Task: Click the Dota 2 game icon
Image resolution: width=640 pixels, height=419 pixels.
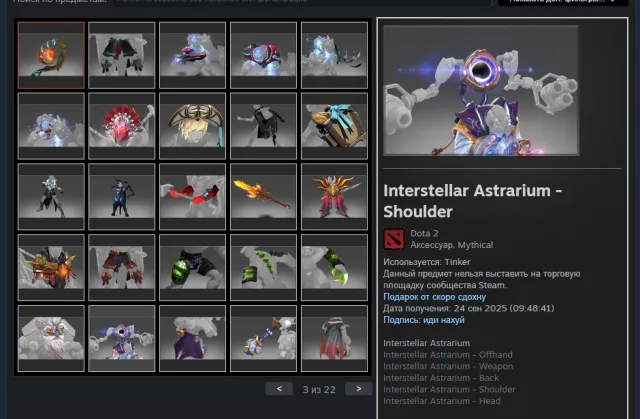Action: click(394, 239)
